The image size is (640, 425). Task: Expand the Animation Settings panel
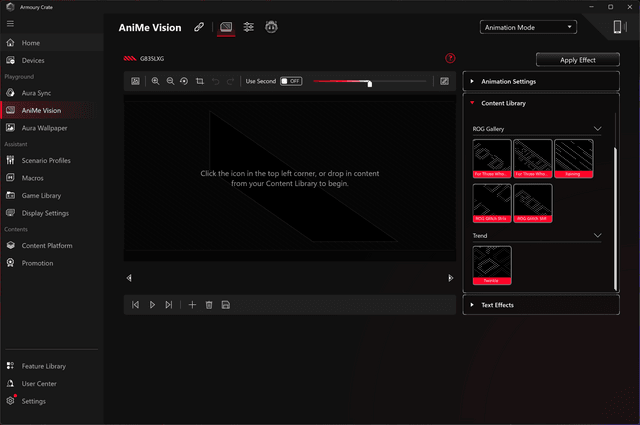click(541, 81)
